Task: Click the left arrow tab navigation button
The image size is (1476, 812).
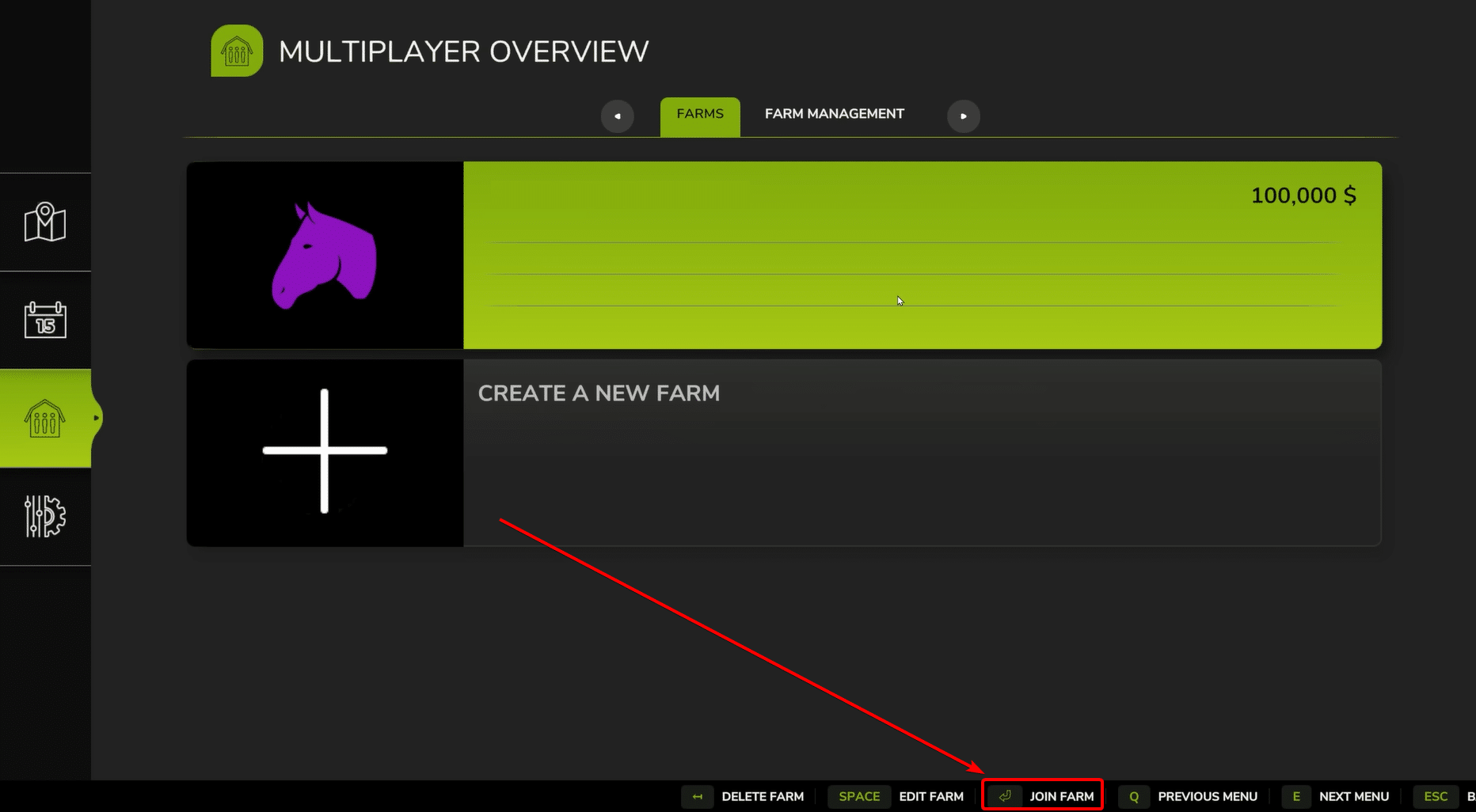Action: [x=618, y=116]
